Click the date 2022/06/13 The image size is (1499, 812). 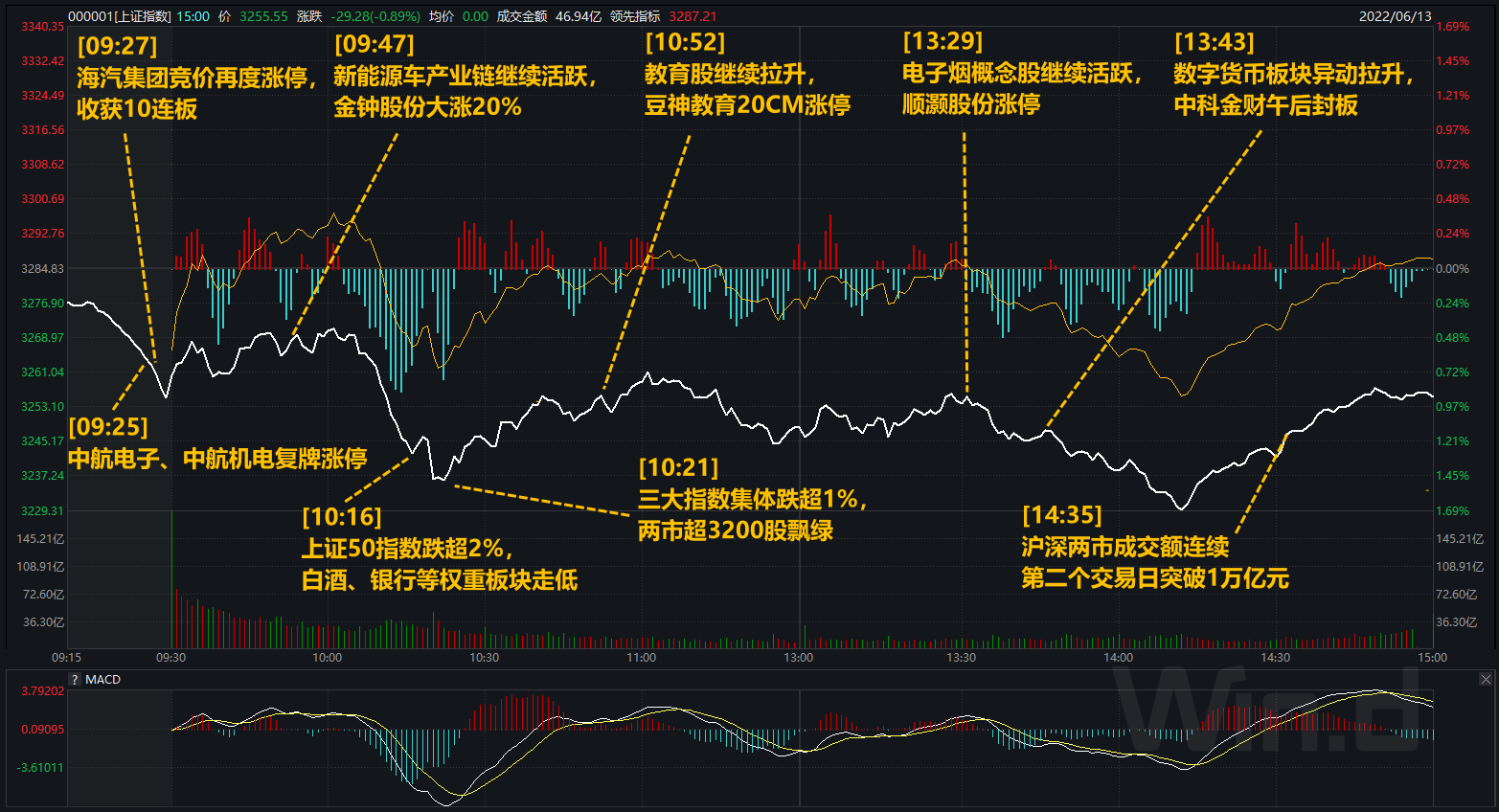(x=1396, y=16)
